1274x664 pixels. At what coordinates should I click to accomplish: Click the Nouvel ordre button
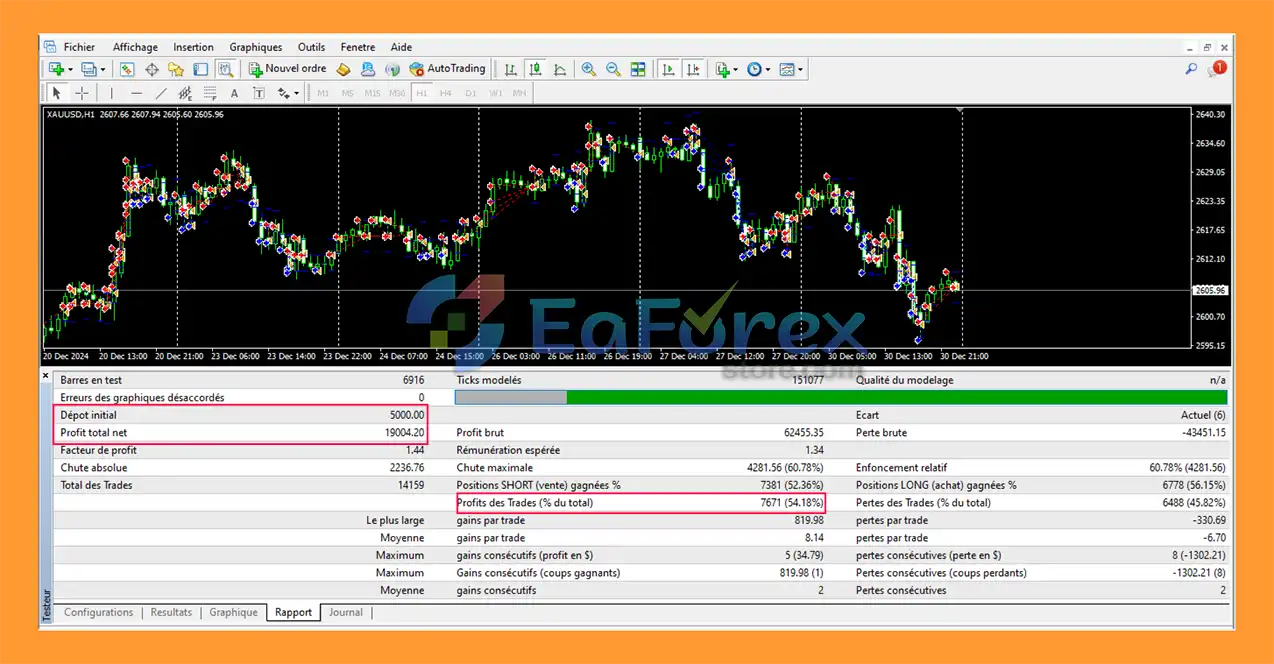288,69
